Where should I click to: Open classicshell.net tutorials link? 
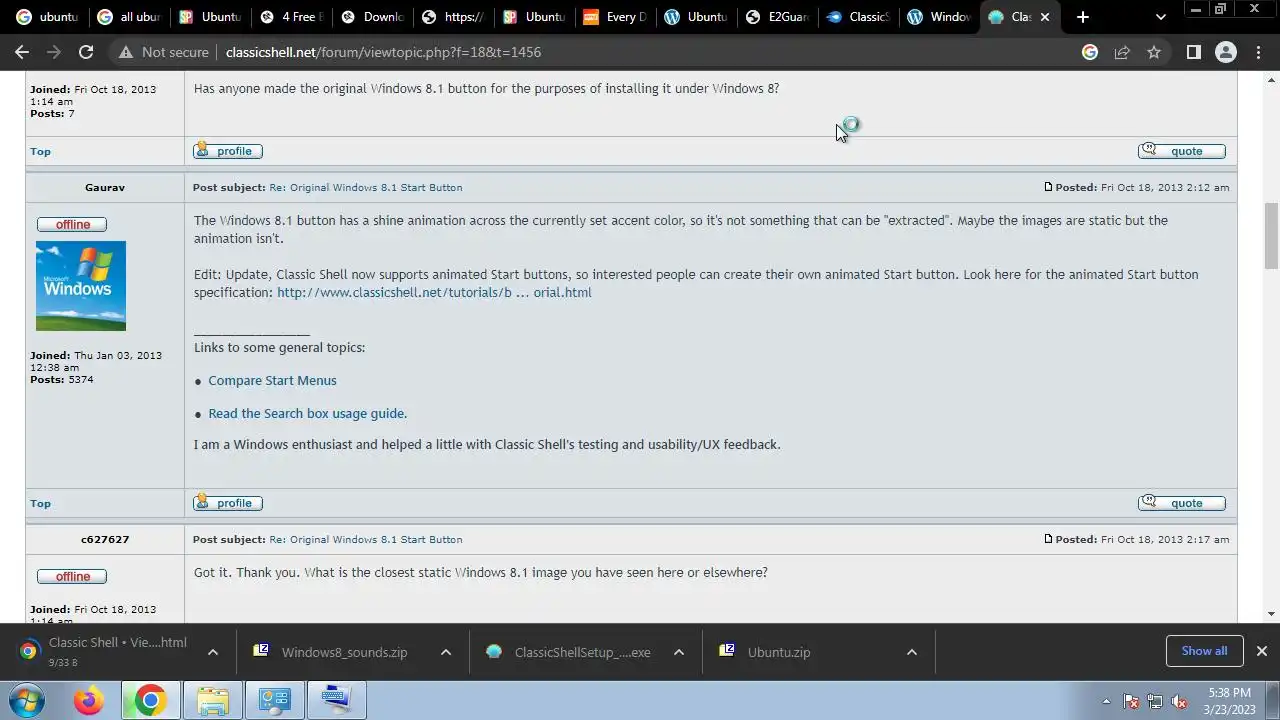coord(434,292)
